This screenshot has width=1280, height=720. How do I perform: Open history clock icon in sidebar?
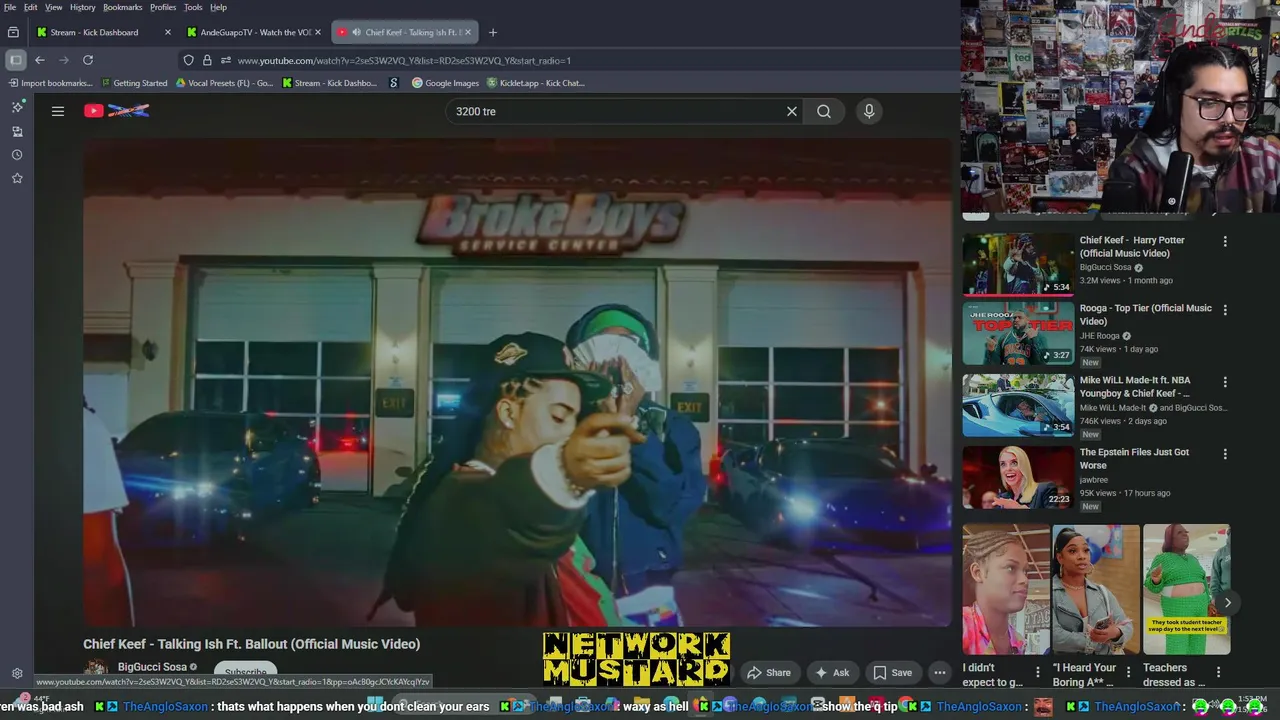pyautogui.click(x=17, y=155)
